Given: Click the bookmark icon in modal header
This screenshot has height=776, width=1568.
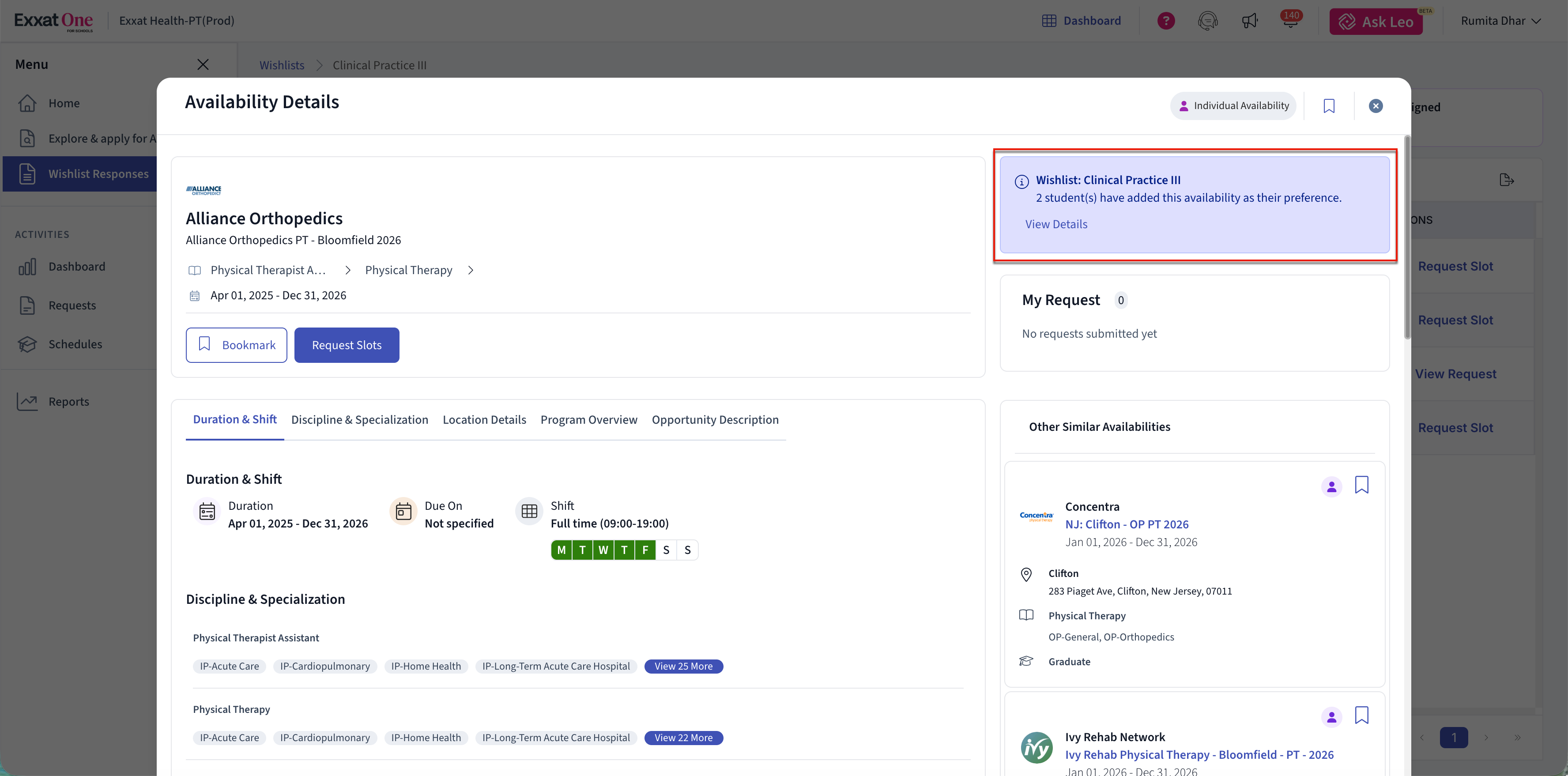Looking at the screenshot, I should [x=1329, y=106].
